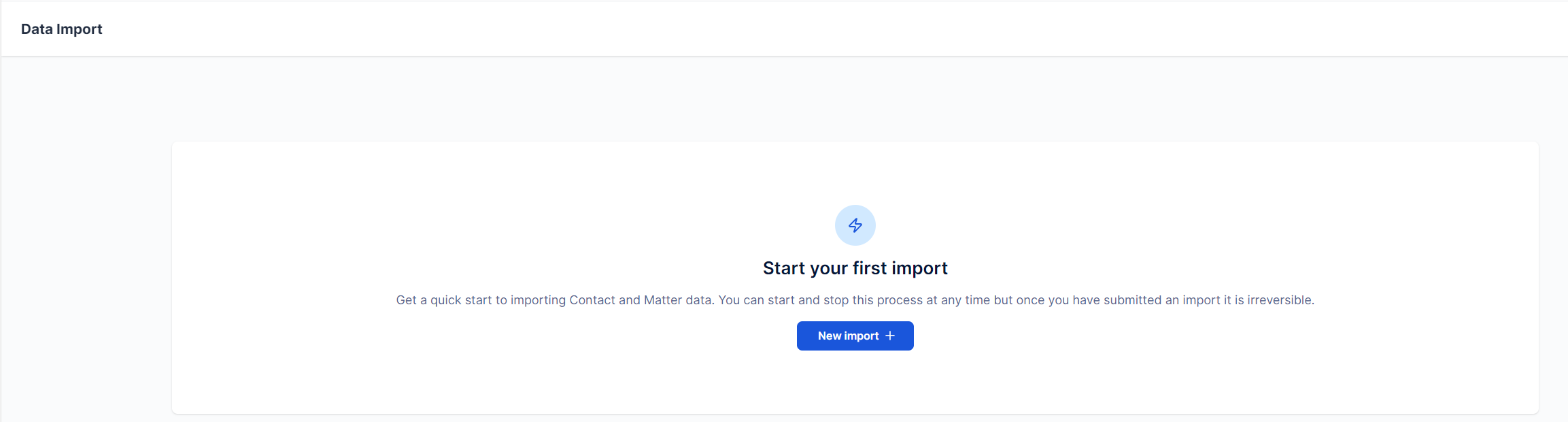Viewport: 1568px width, 422px height.
Task: Click the word Matter in the description
Action: 663,300
